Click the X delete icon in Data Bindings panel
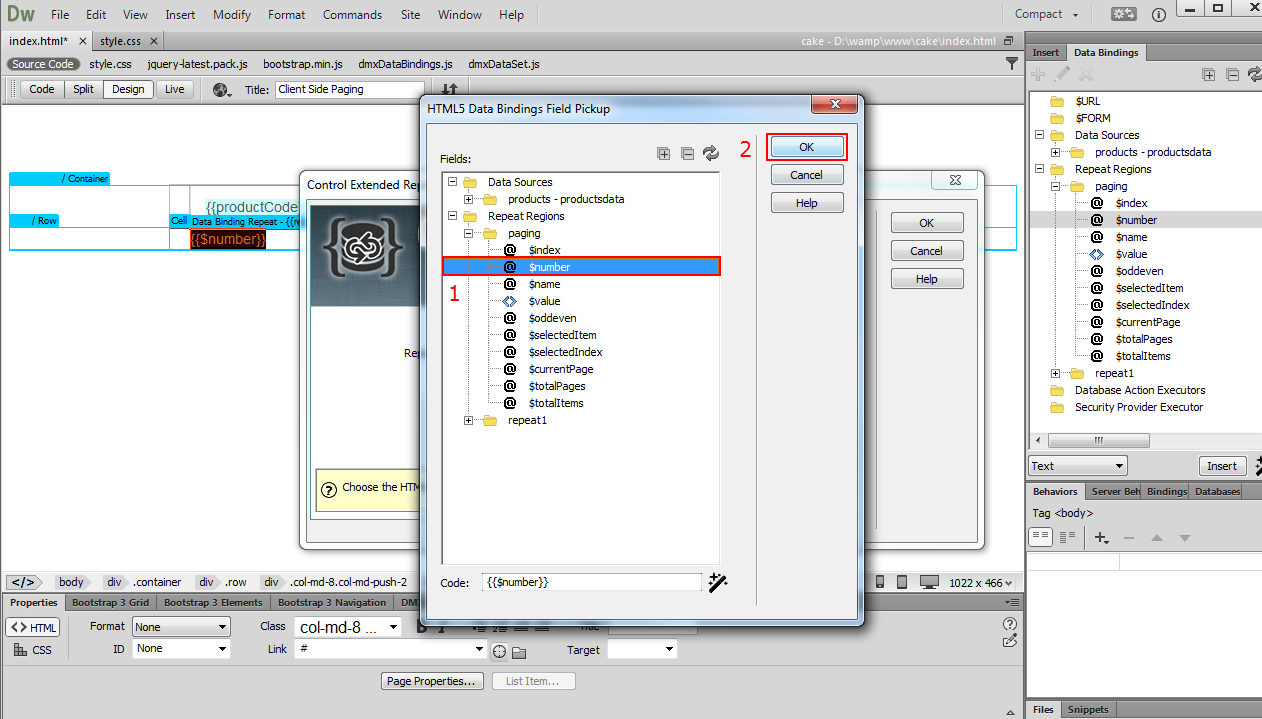Viewport: 1262px width, 719px height. click(x=1086, y=75)
